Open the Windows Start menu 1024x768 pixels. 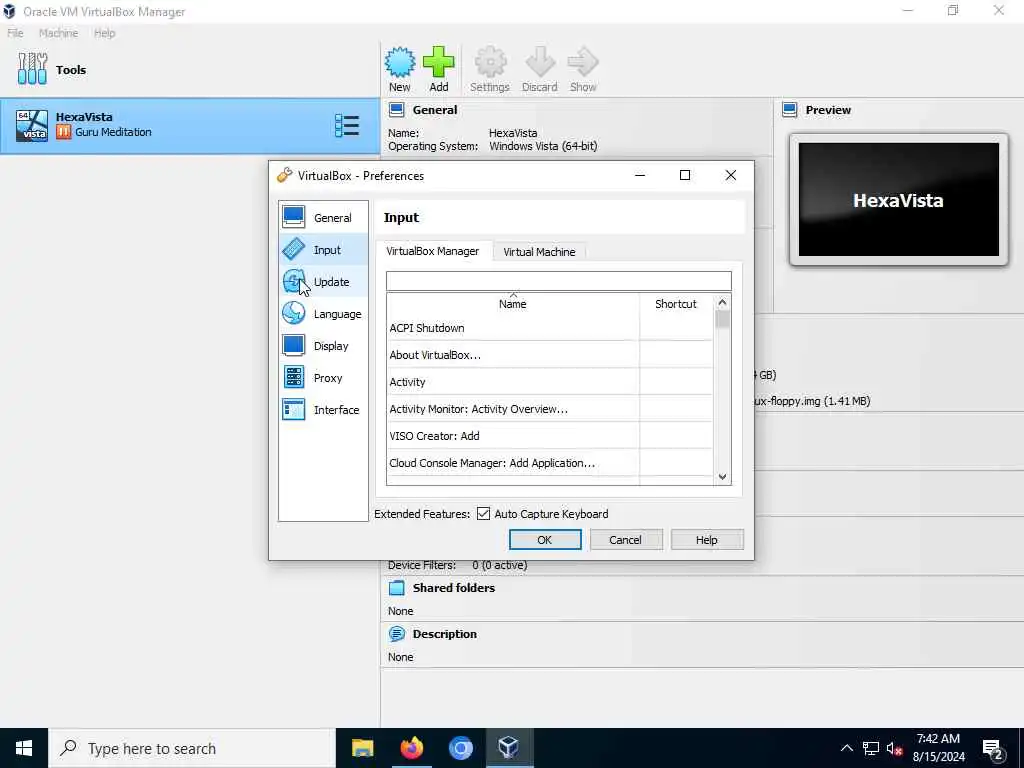pyautogui.click(x=24, y=748)
